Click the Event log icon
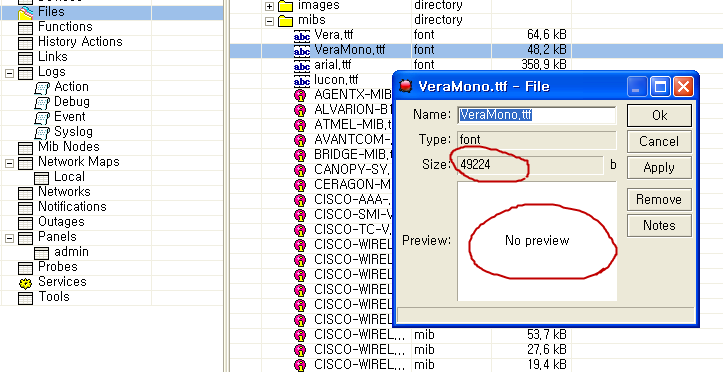Viewport: 723px width, 372px height. [x=42, y=118]
